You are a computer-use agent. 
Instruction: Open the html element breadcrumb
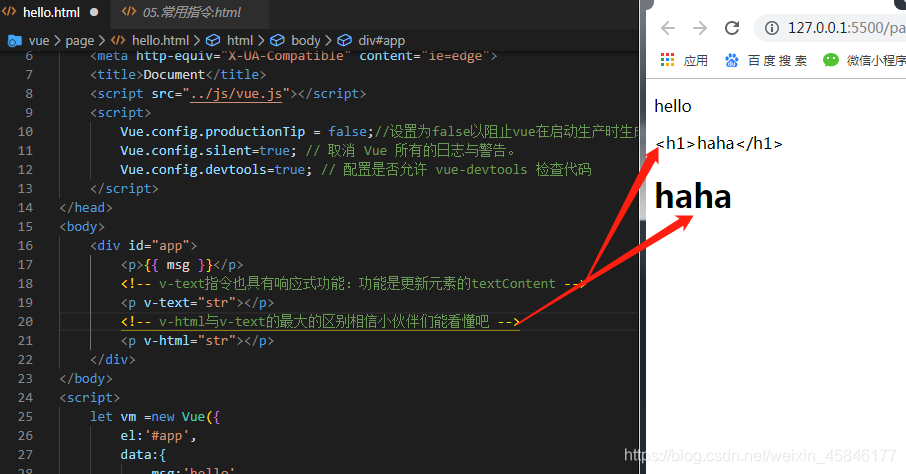click(240, 40)
